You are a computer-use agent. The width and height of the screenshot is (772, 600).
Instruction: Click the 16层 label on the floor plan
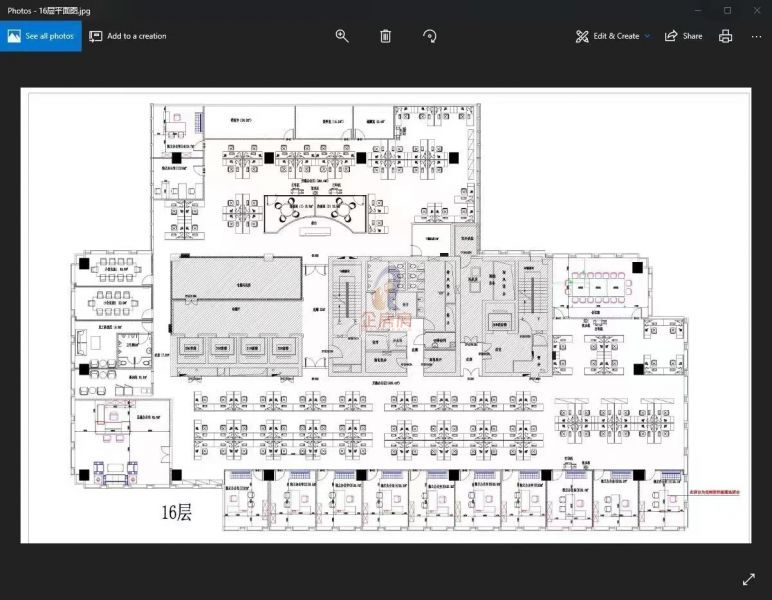point(177,513)
